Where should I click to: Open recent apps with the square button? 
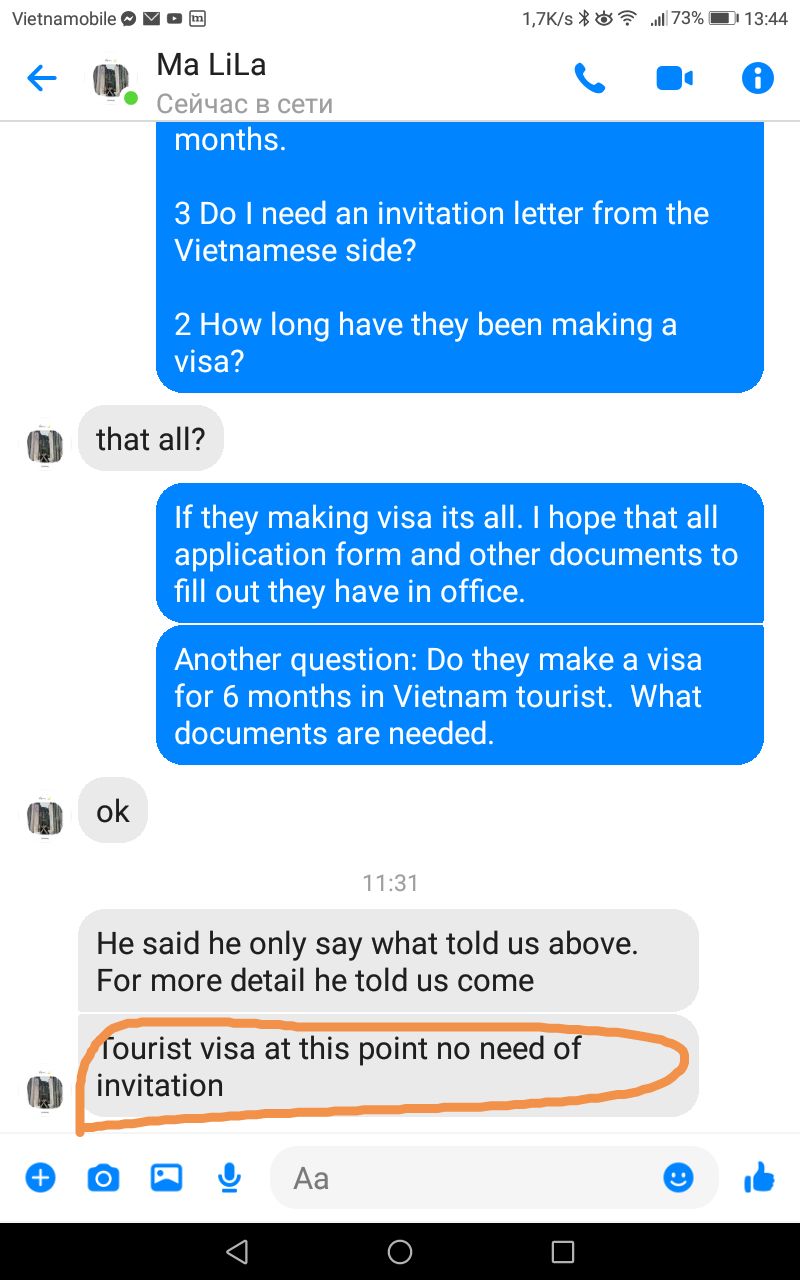[x=563, y=1251]
